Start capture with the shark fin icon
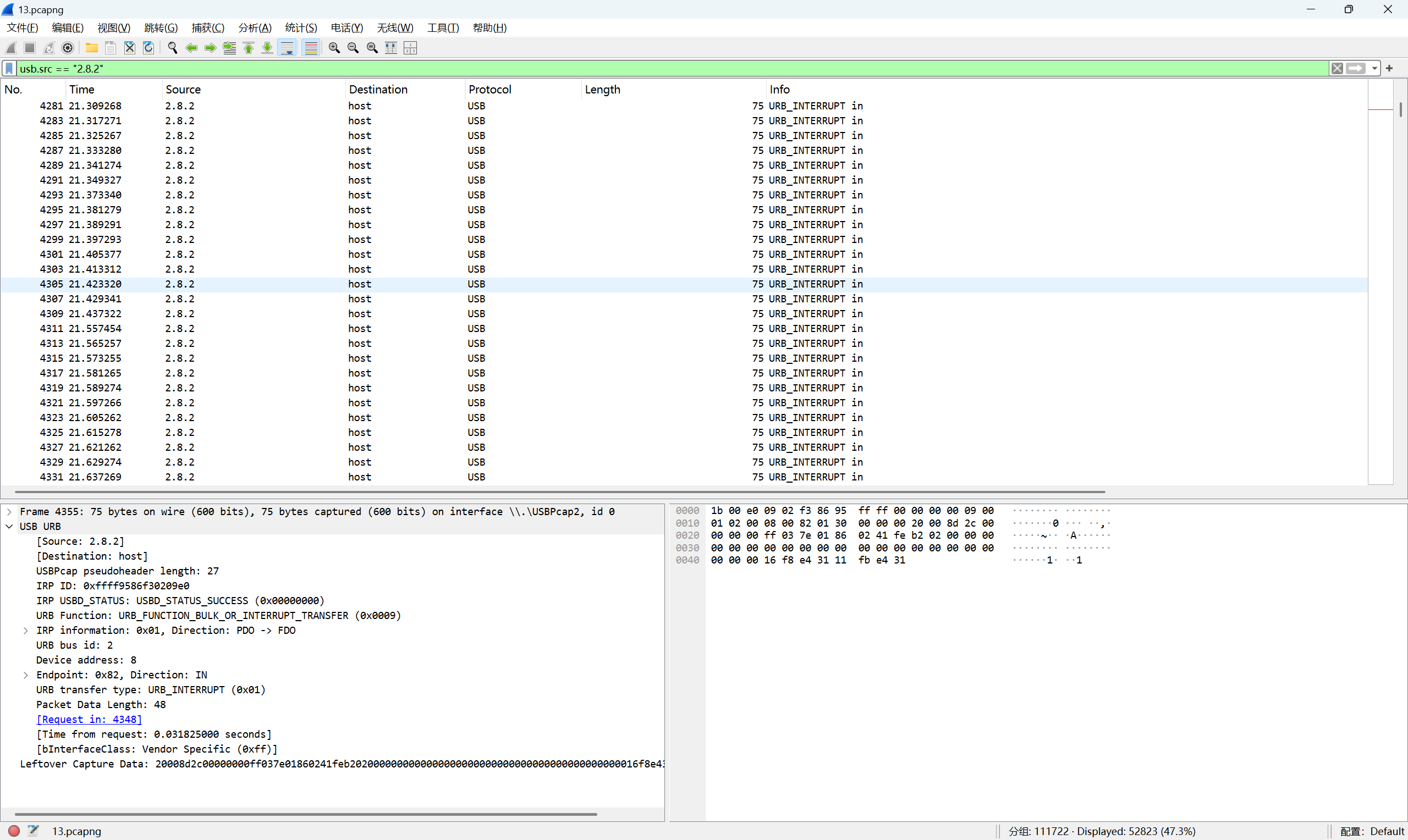 11,48
